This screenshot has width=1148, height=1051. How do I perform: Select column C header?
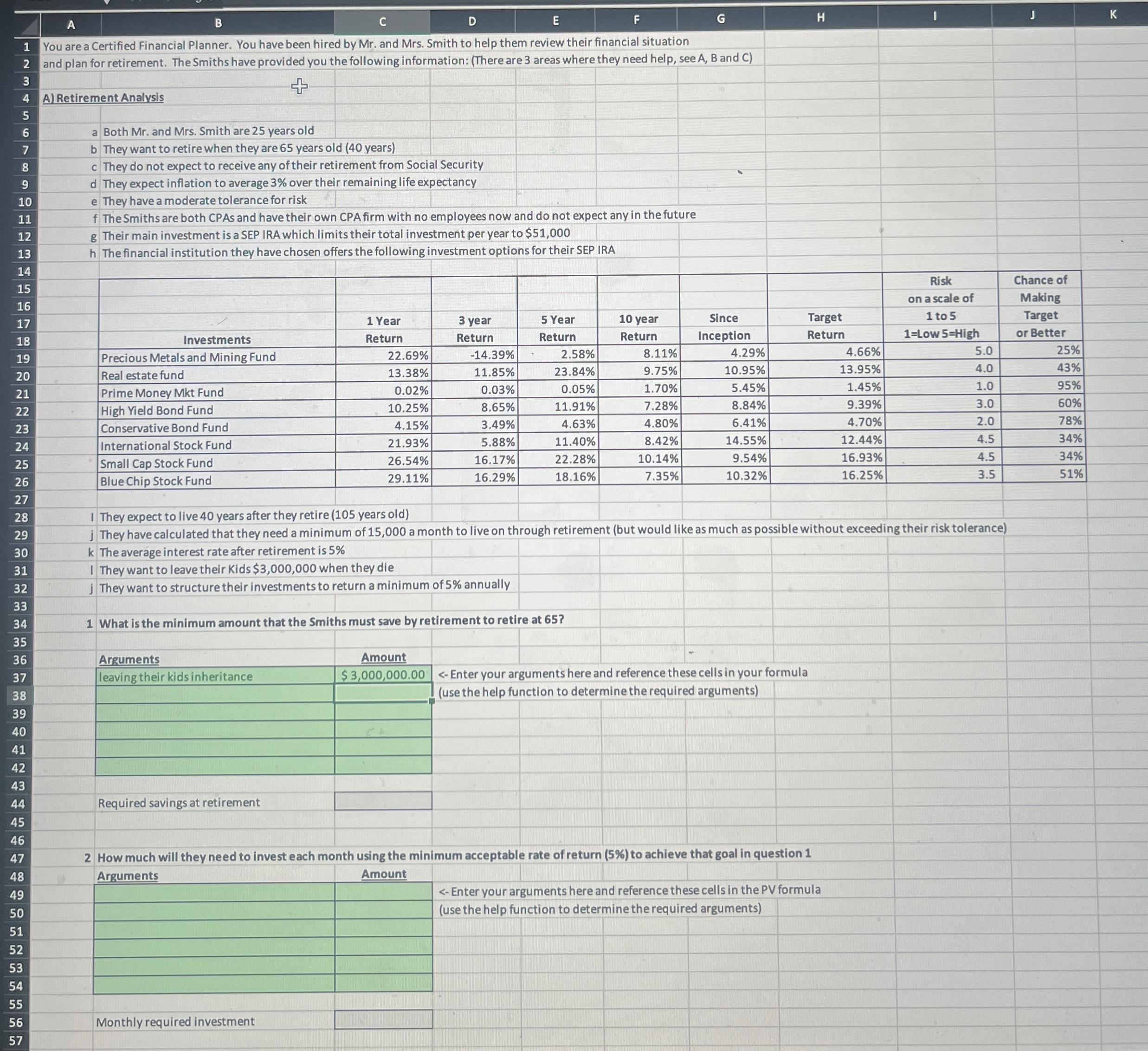pyautogui.click(x=382, y=22)
